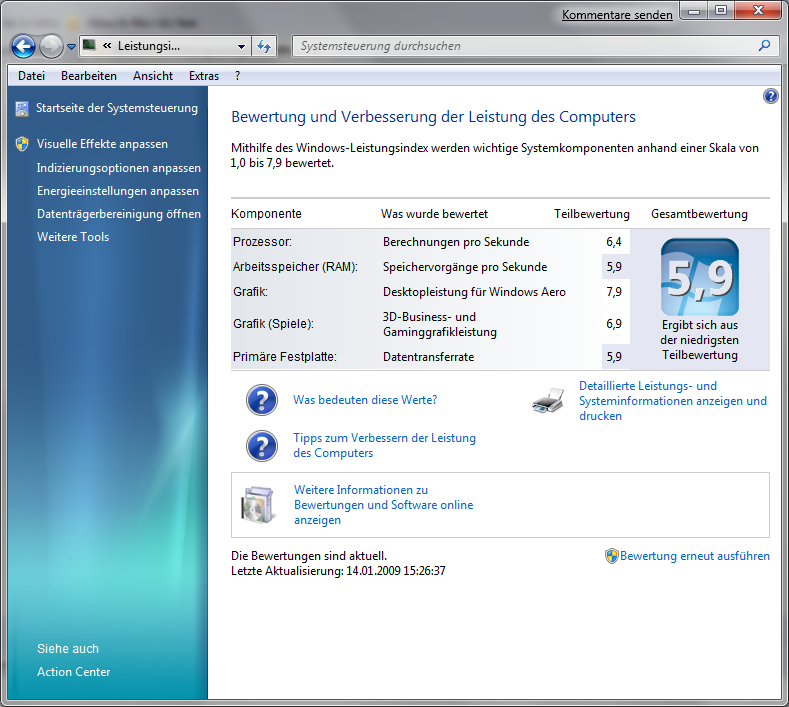Click the Startseite der Systemsteuerung icon
The height and width of the screenshot is (707, 789).
[22, 108]
